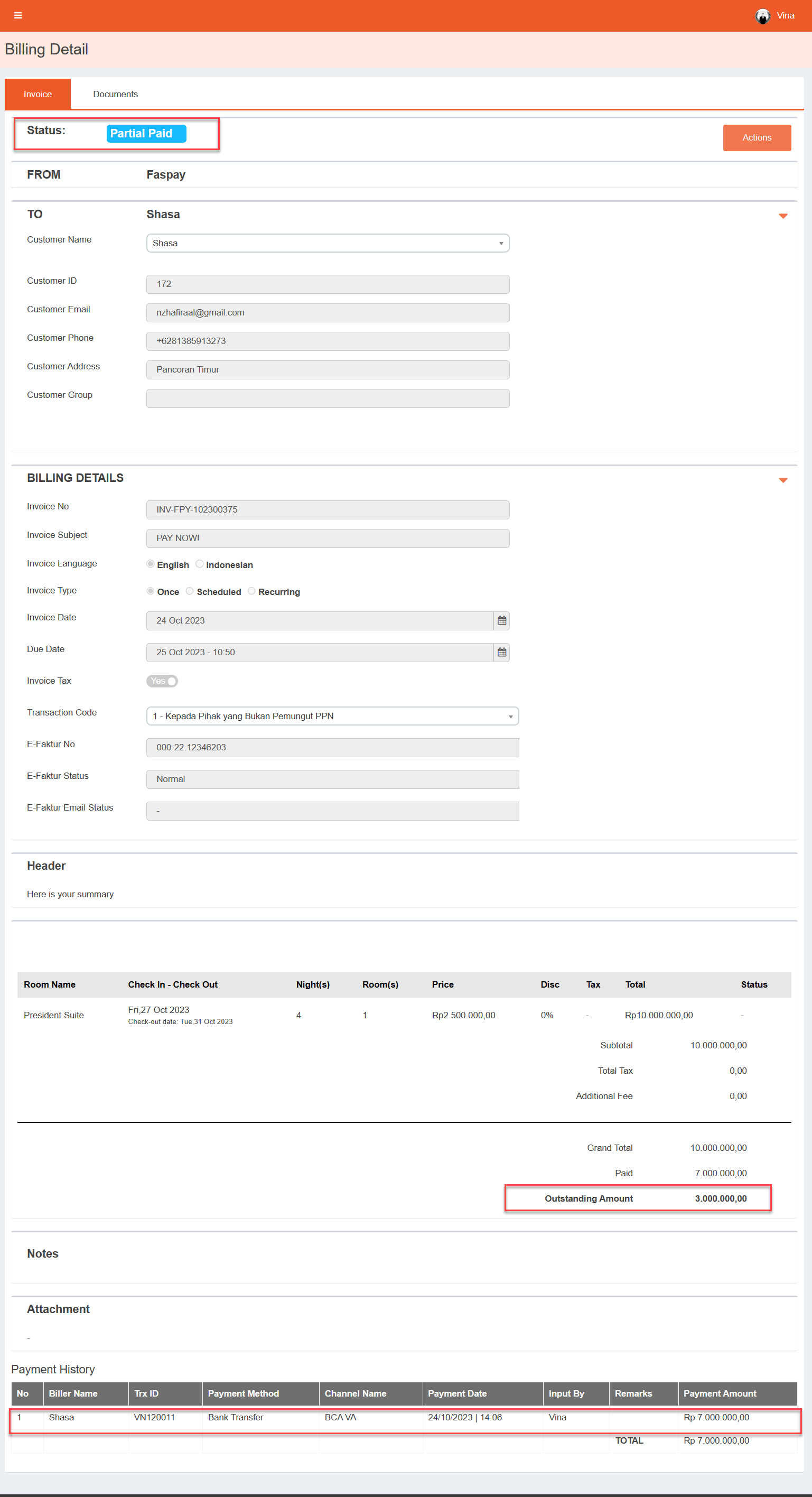Viewport: 812px width, 1497px height.
Task: Select English invoice language
Action: pos(151,564)
